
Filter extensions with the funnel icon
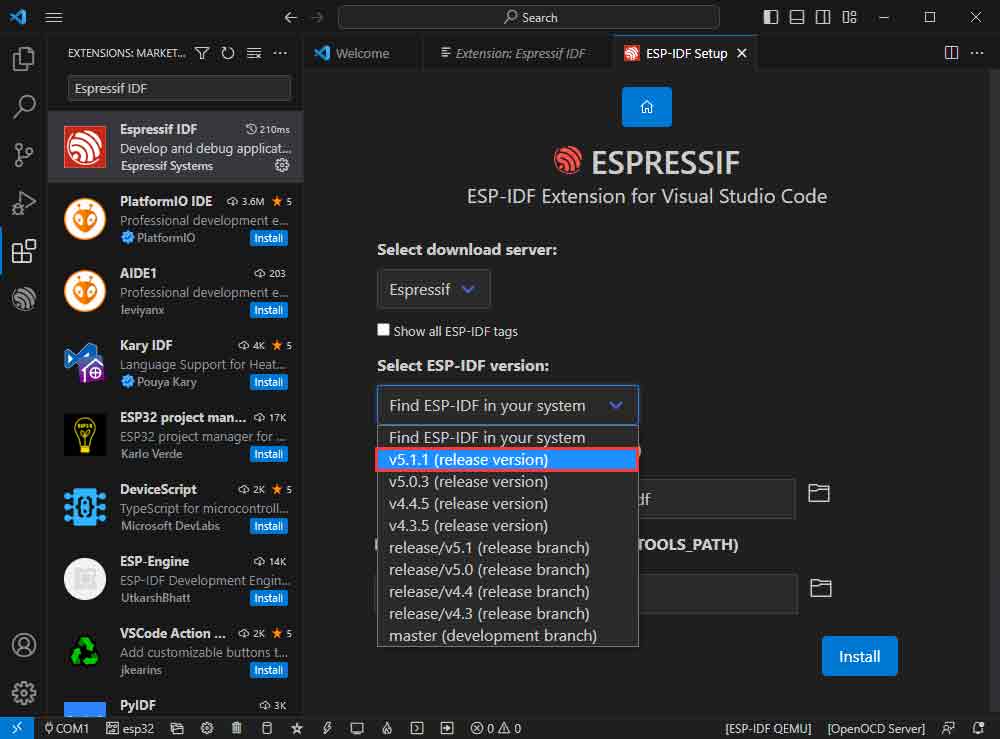[202, 53]
